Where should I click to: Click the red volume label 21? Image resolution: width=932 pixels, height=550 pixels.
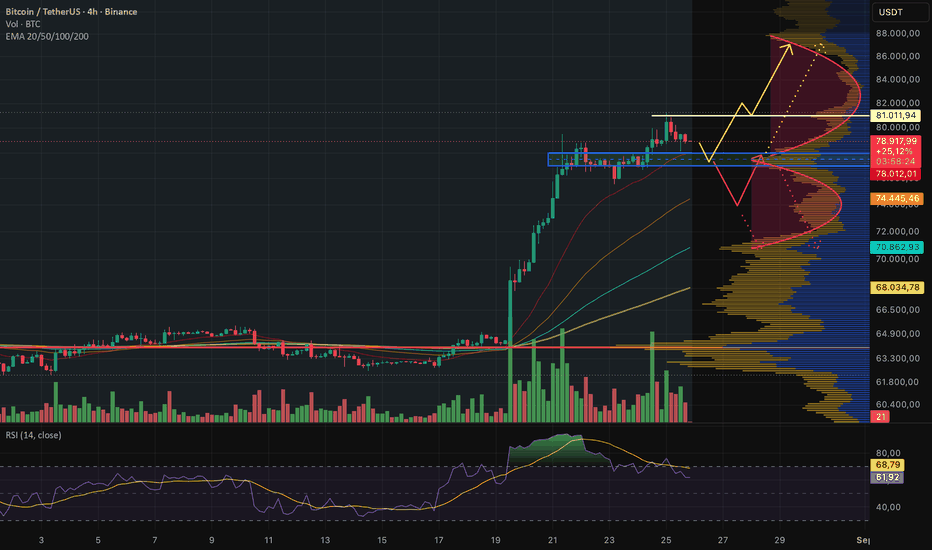tap(880, 417)
